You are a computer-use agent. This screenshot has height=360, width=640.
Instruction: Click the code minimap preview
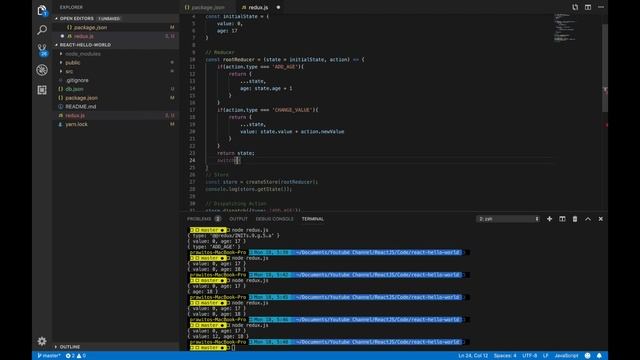[564, 27]
